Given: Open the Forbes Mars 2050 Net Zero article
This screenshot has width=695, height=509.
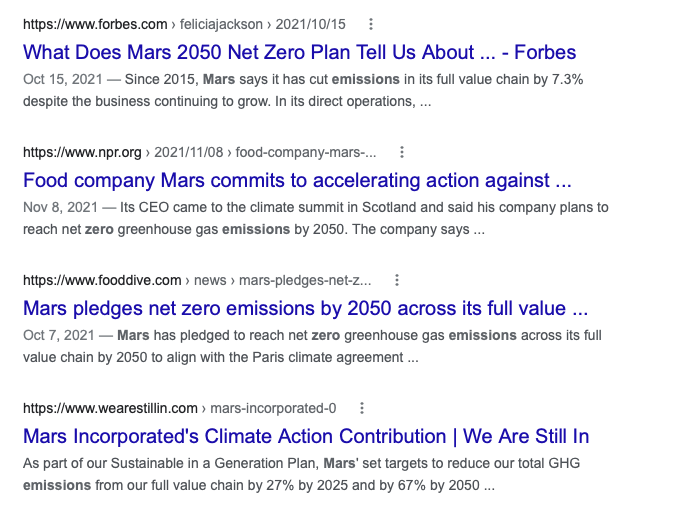Looking at the screenshot, I should (299, 52).
